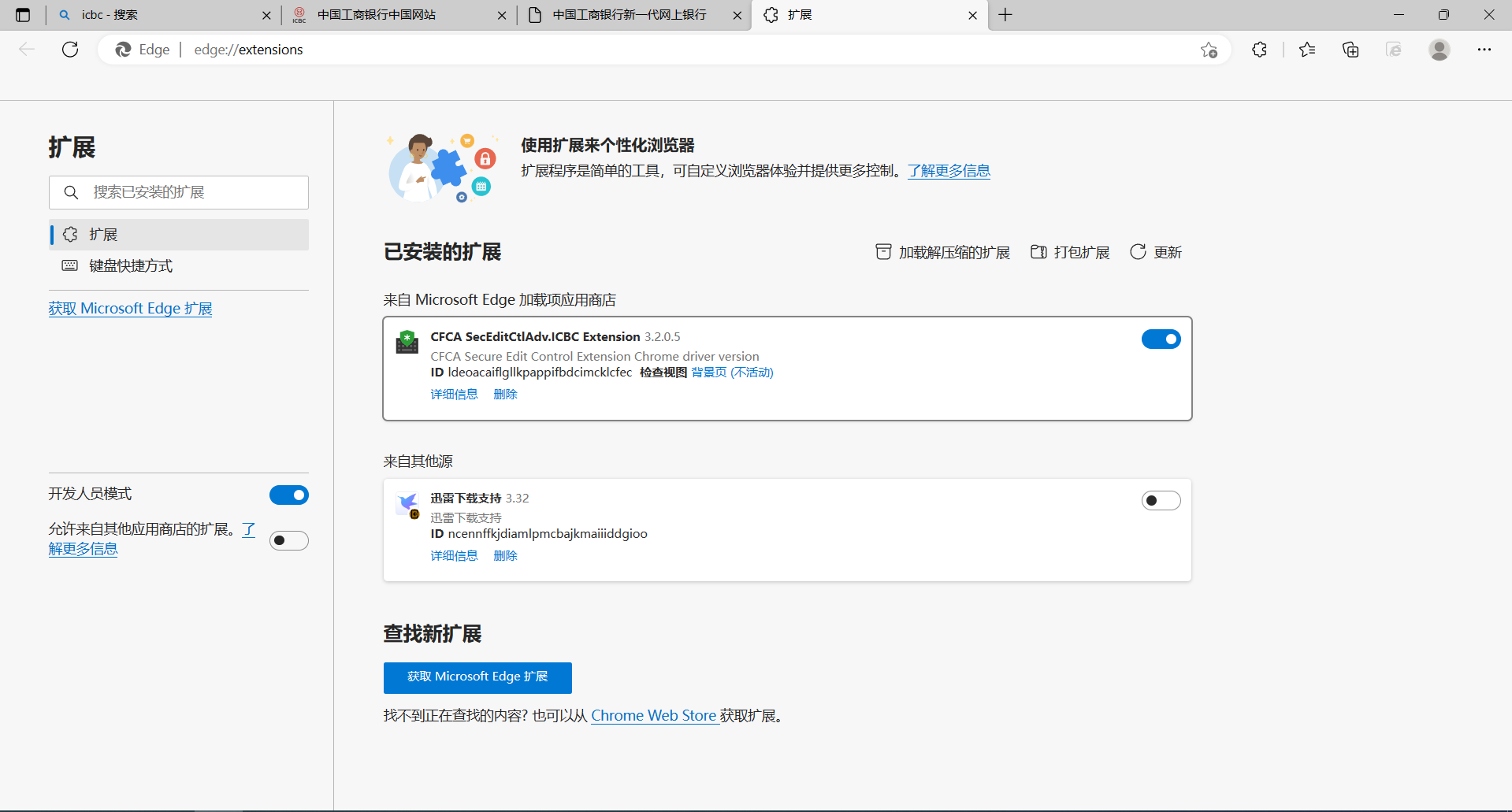The image size is (1512, 812).
Task: Reload the page with refresh icon
Action: point(70,50)
